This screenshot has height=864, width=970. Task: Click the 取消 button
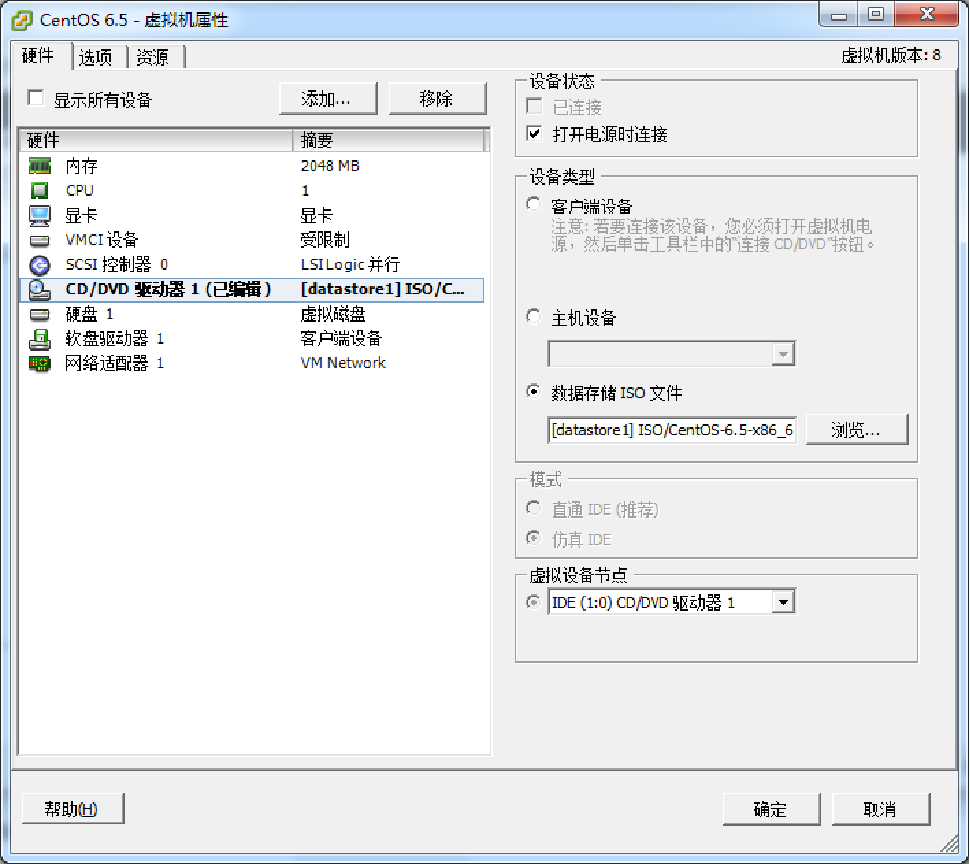(881, 809)
